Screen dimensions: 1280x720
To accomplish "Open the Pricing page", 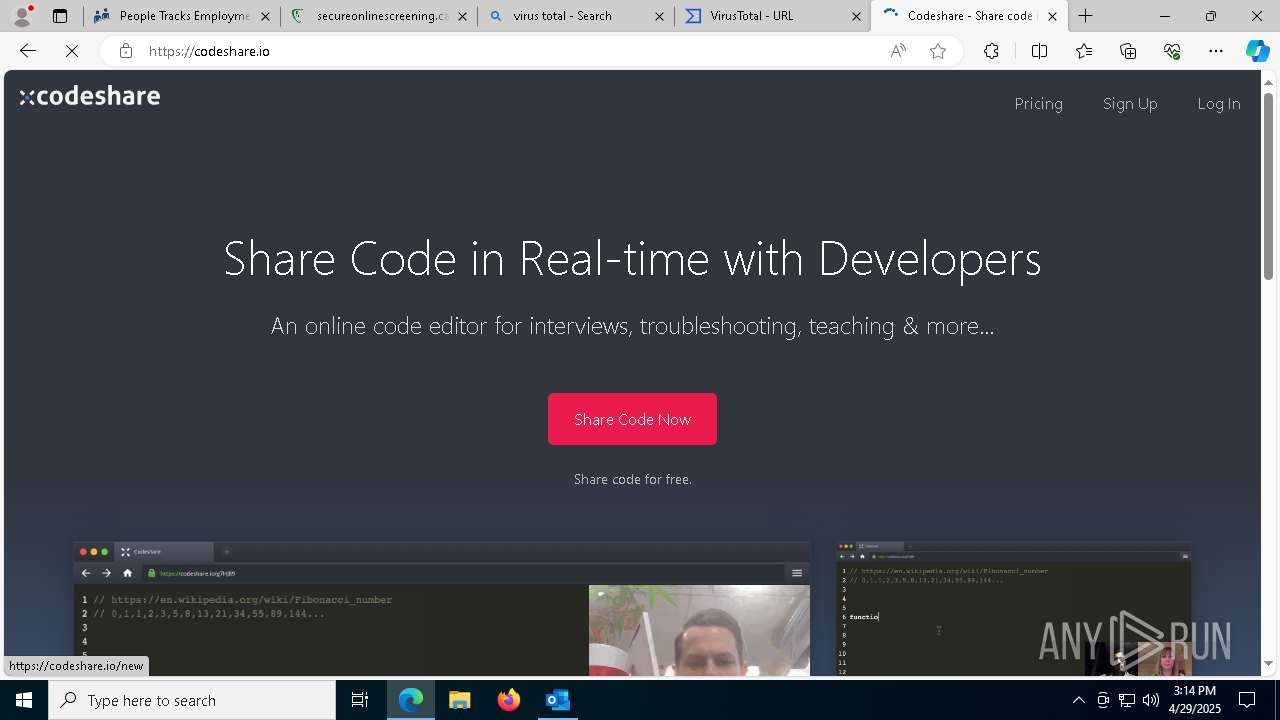I will pyautogui.click(x=1038, y=104).
